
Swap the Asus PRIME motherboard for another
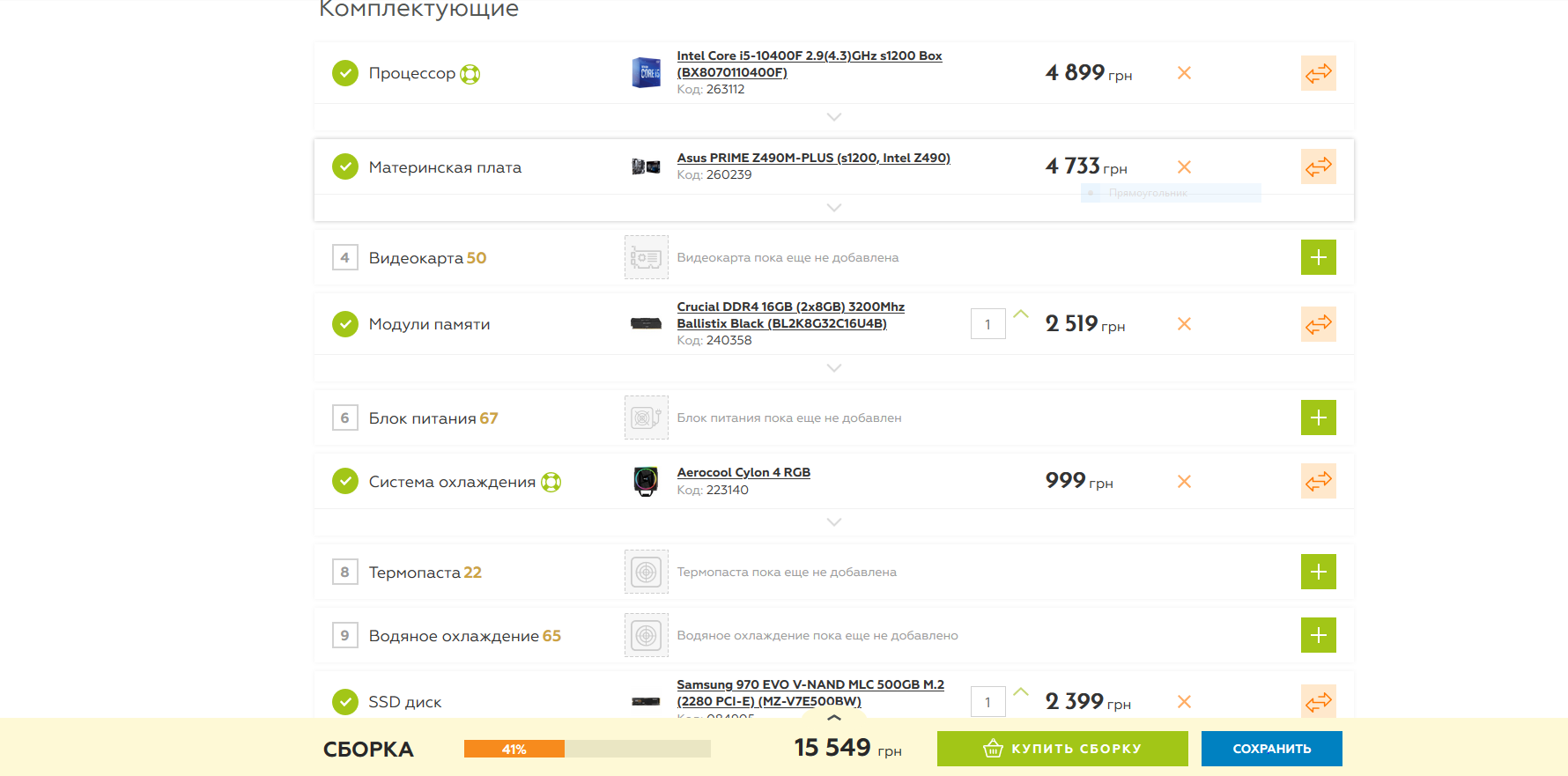point(1318,166)
